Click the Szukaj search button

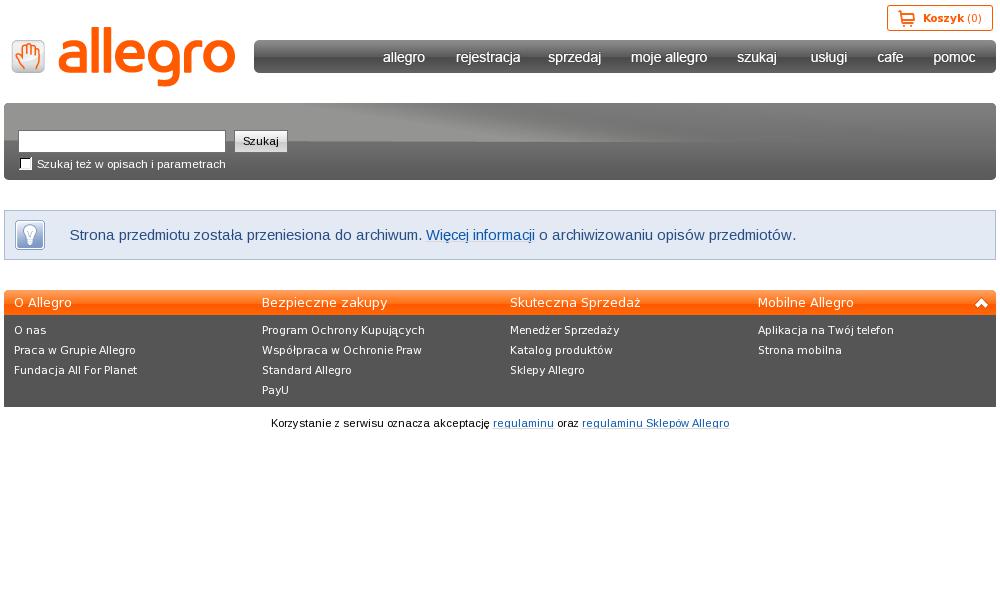click(261, 141)
